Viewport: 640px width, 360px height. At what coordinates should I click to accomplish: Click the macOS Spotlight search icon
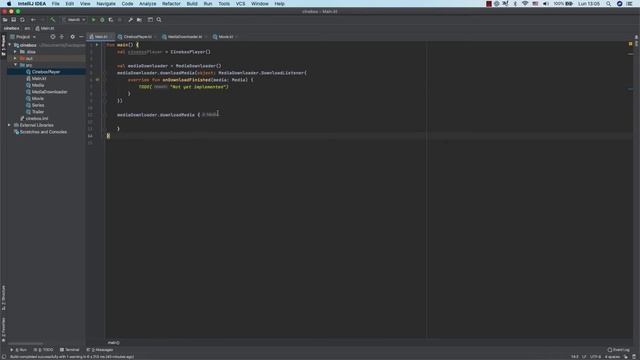[608, 4]
